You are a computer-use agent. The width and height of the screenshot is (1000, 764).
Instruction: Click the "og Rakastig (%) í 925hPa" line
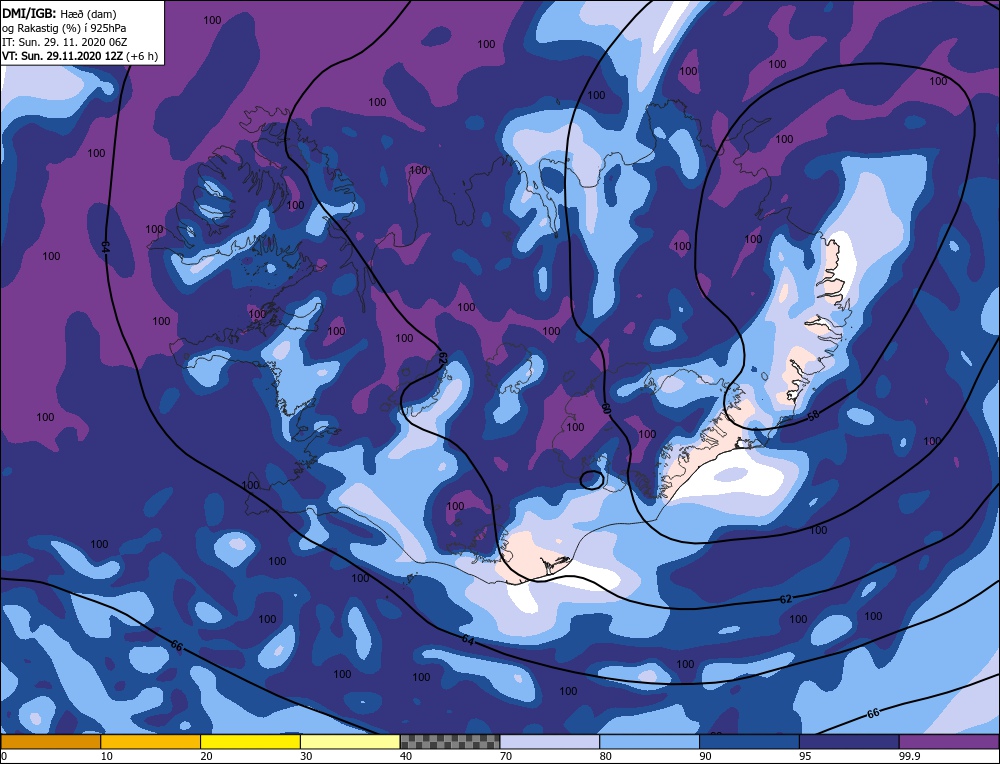[x=64, y=28]
